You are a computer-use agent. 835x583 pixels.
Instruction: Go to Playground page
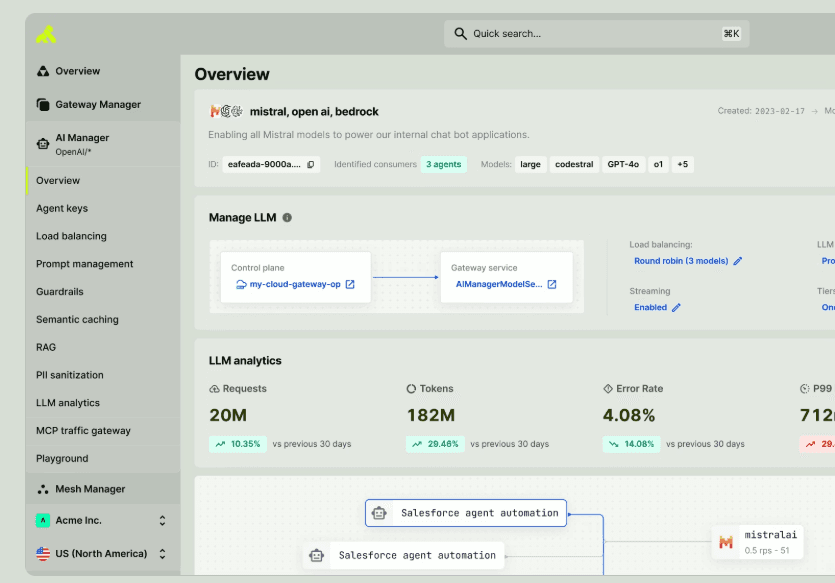(x=103, y=458)
